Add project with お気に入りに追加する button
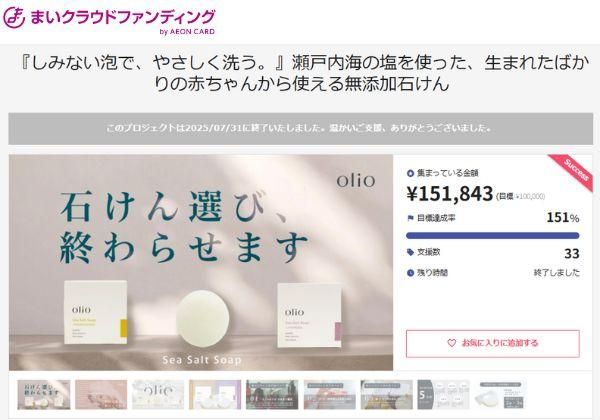The image size is (600, 420). (492, 343)
